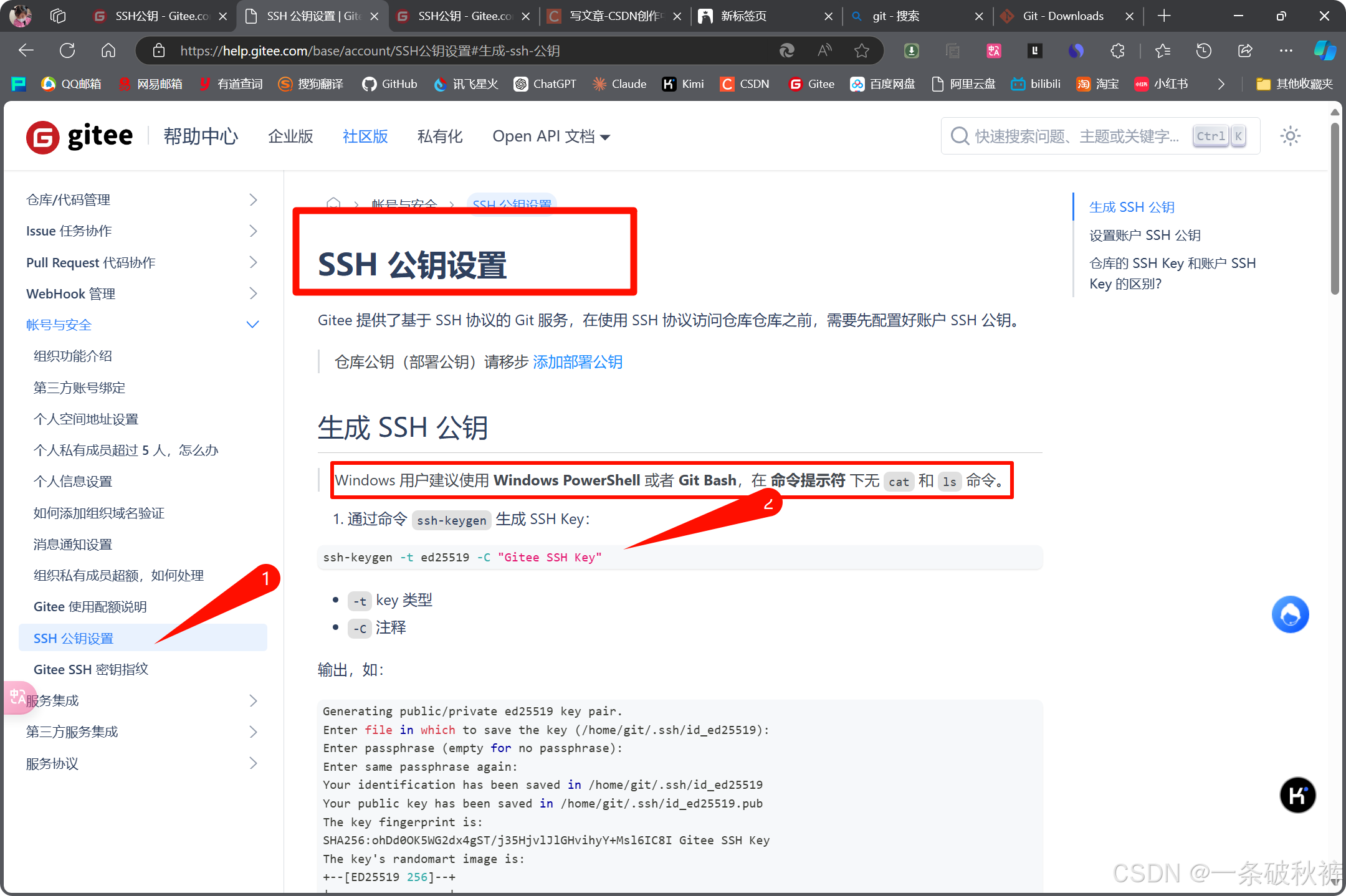Click the breadcrumb home icon
1346x896 pixels.
point(333,203)
